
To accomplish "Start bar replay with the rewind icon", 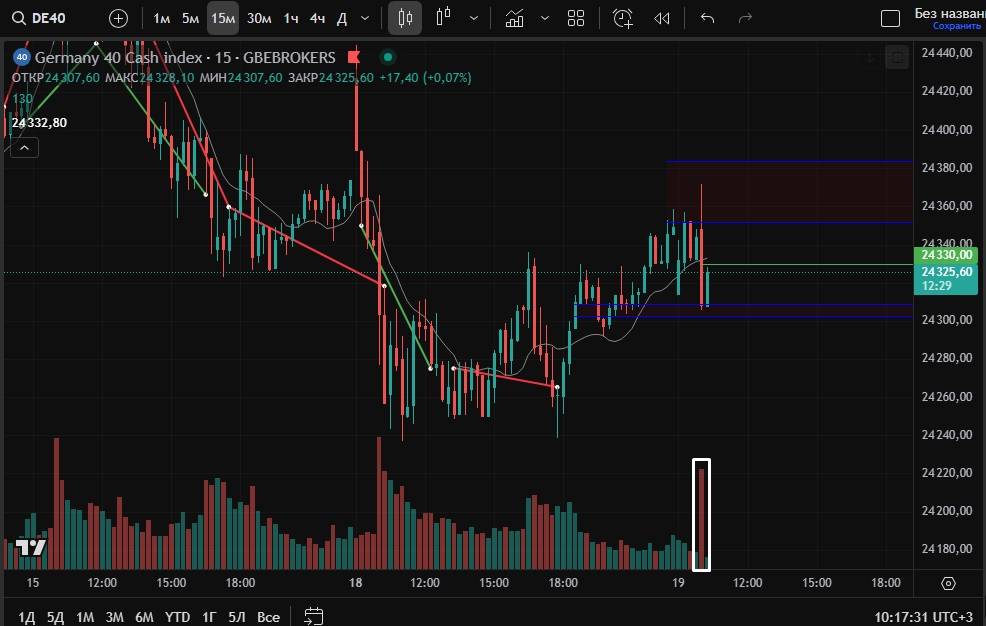I will pyautogui.click(x=661, y=18).
